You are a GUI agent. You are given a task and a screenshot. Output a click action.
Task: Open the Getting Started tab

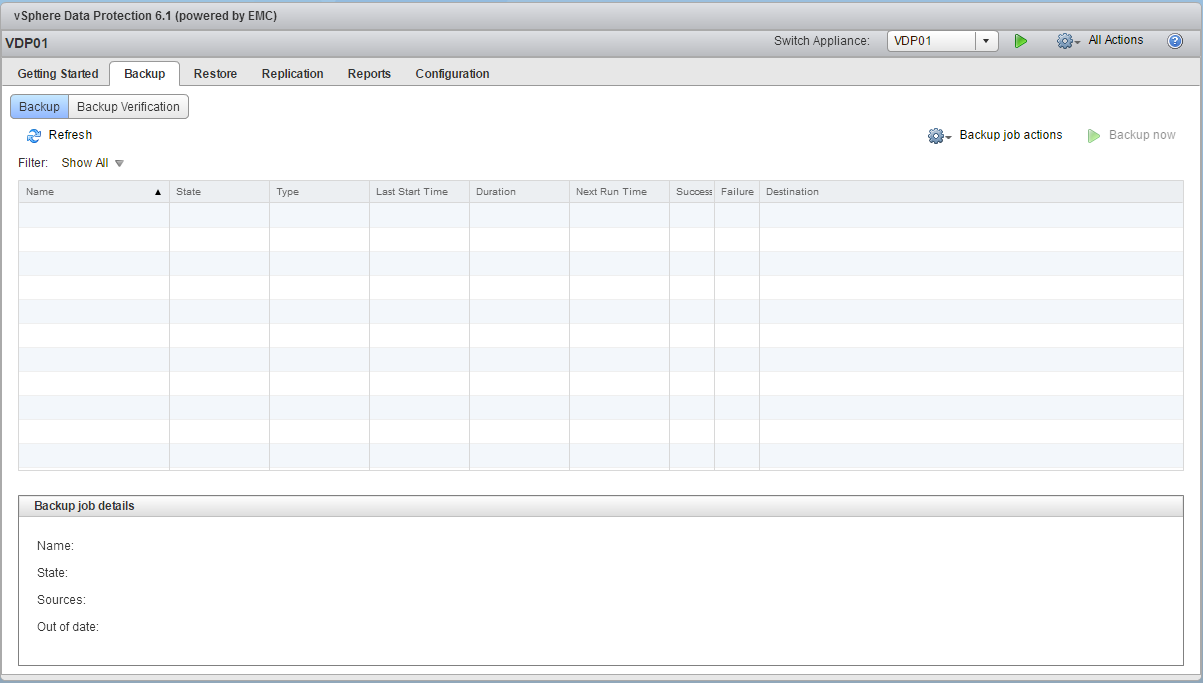(58, 74)
